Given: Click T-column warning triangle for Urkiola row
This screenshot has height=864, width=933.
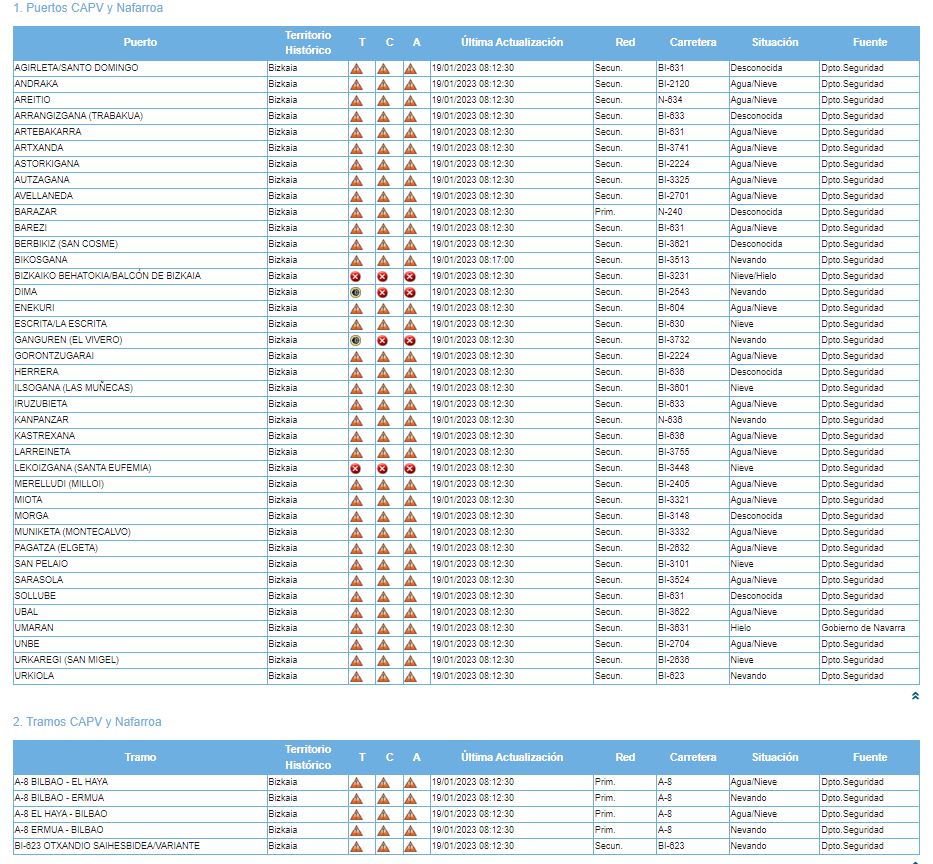Looking at the screenshot, I should pyautogui.click(x=356, y=676).
